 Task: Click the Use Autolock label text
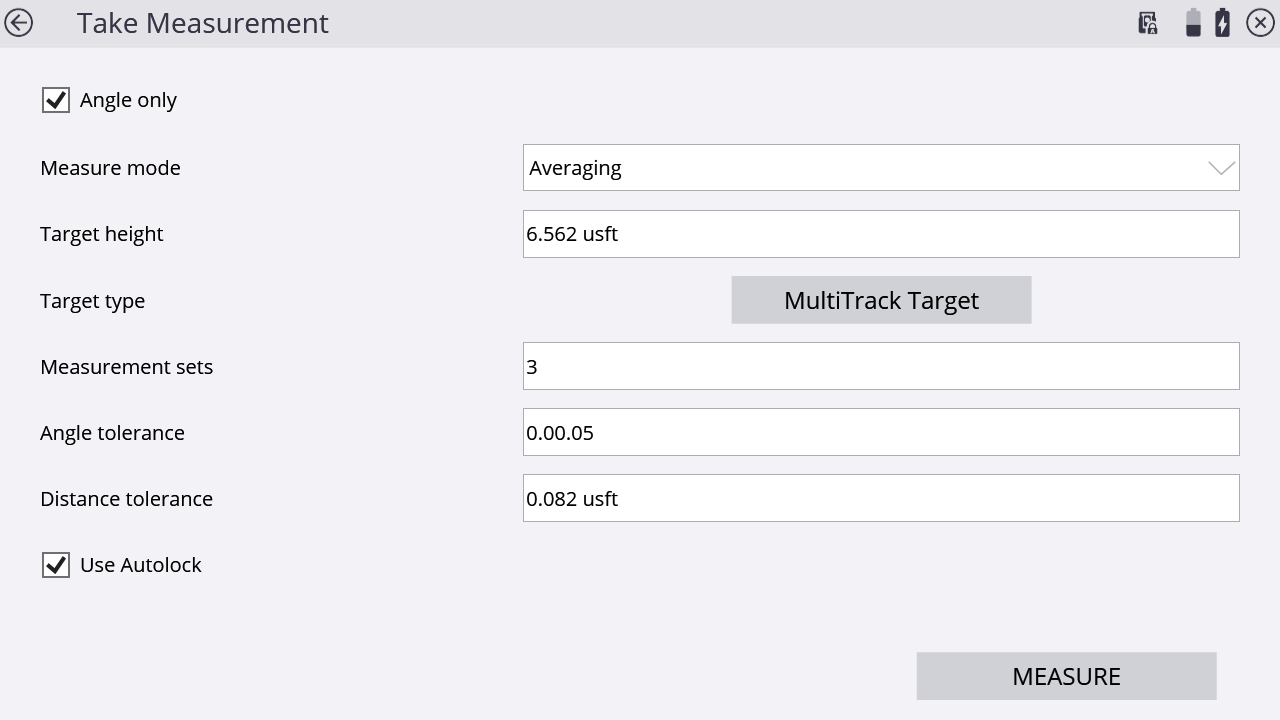click(x=141, y=565)
